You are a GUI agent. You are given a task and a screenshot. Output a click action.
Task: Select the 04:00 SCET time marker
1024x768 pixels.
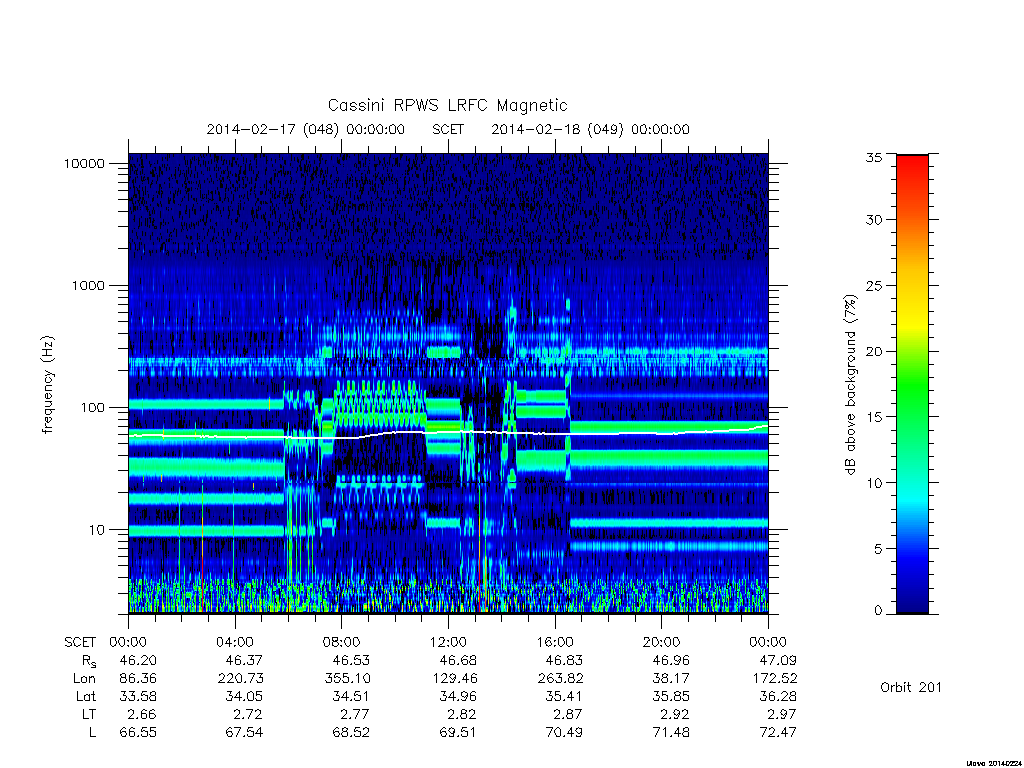[x=234, y=642]
